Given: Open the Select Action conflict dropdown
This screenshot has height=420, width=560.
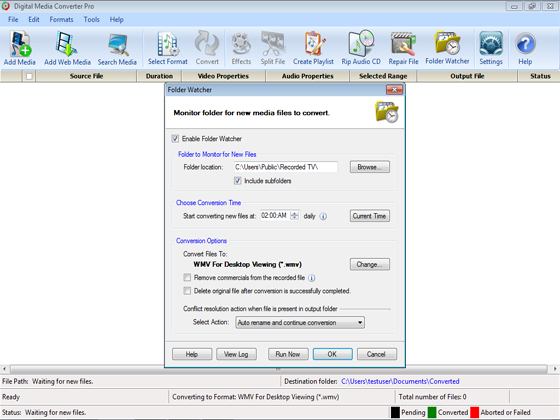Looking at the screenshot, I should click(x=300, y=322).
